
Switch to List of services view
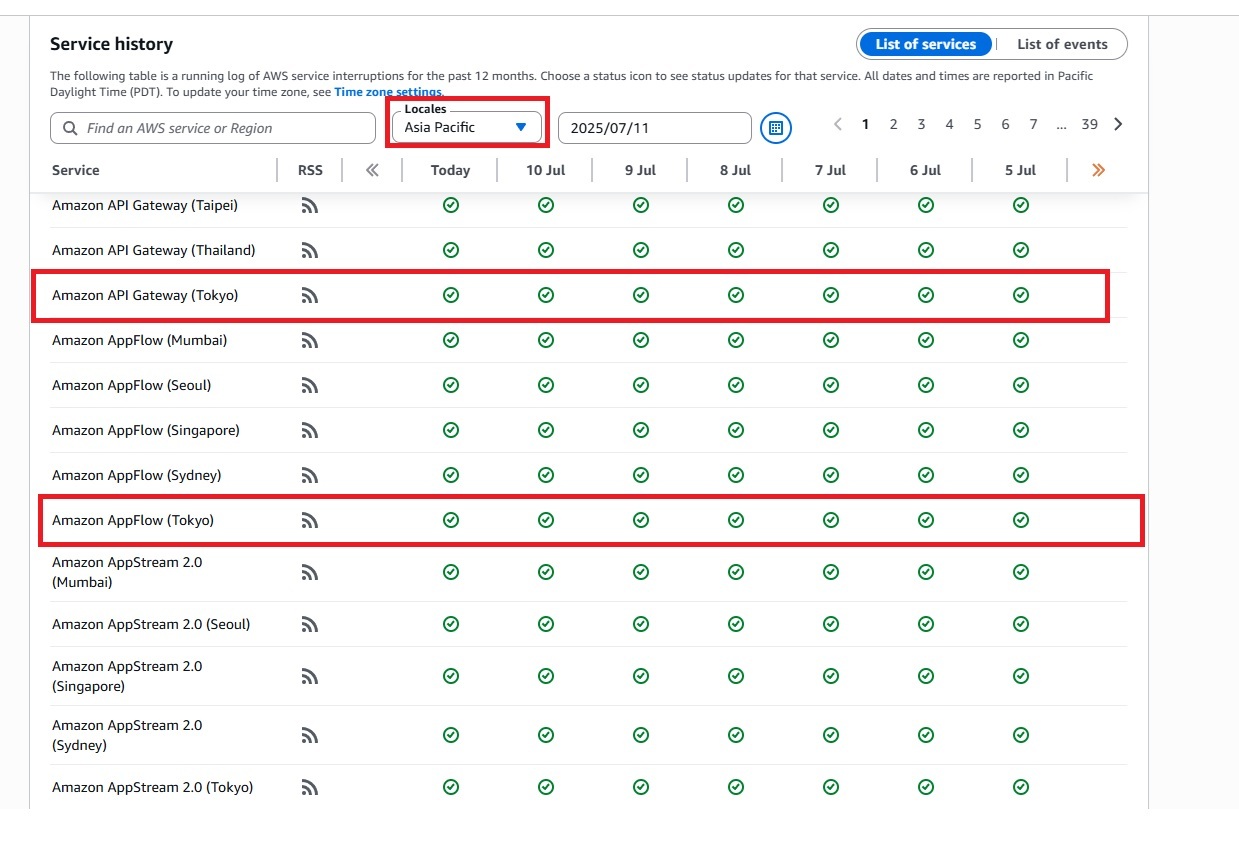(x=926, y=44)
